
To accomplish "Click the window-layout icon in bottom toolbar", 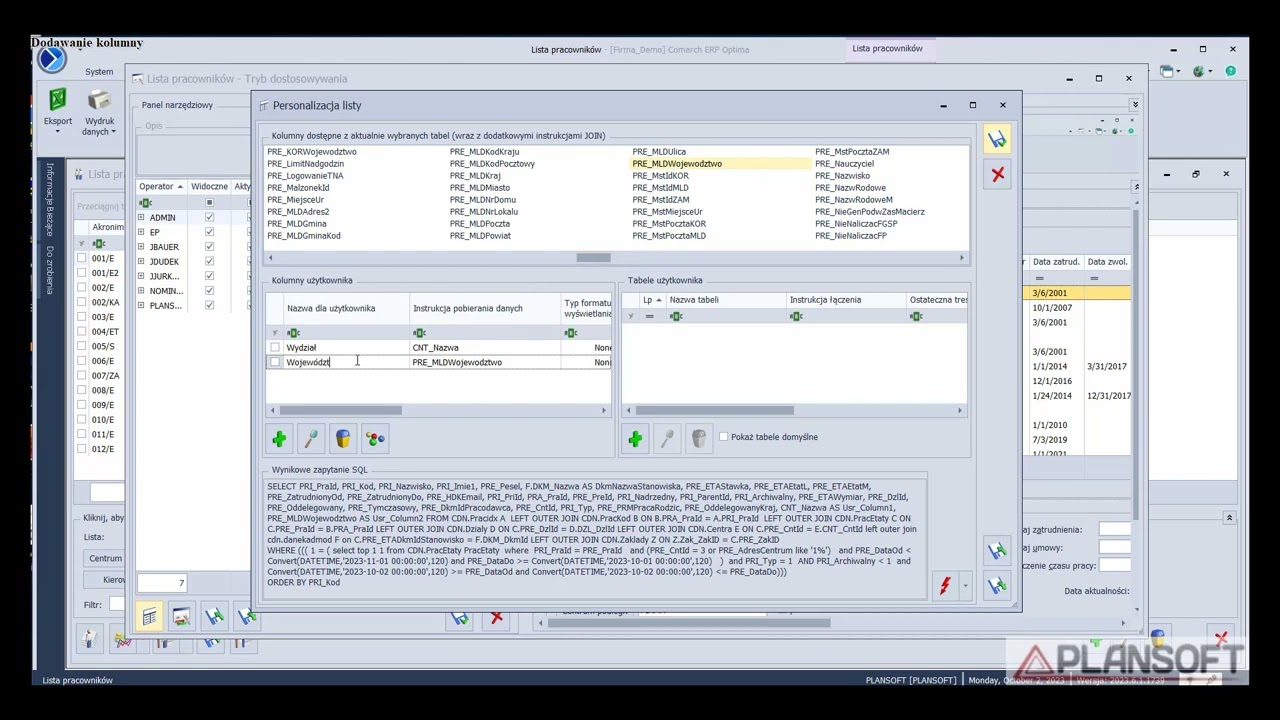I will click(x=181, y=617).
